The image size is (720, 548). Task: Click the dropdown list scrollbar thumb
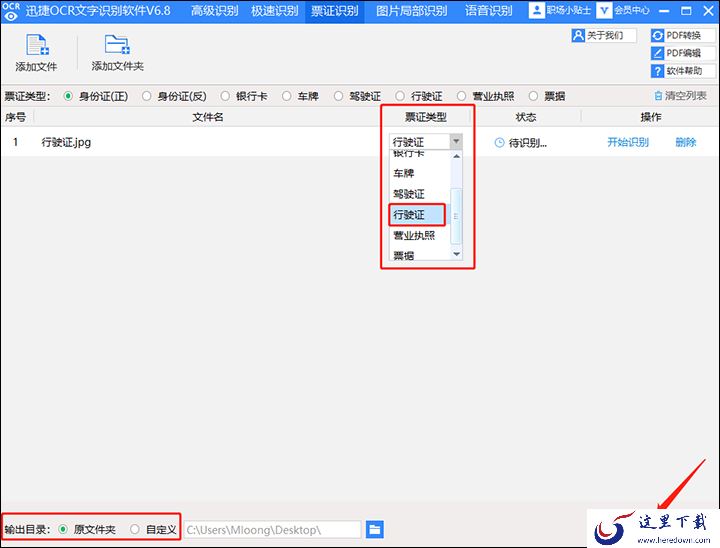(x=456, y=216)
